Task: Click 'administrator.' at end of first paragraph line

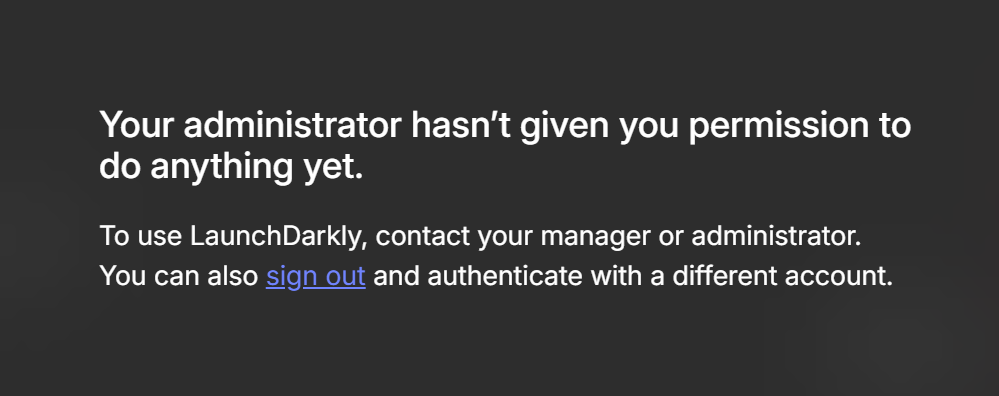Action: (x=776, y=236)
